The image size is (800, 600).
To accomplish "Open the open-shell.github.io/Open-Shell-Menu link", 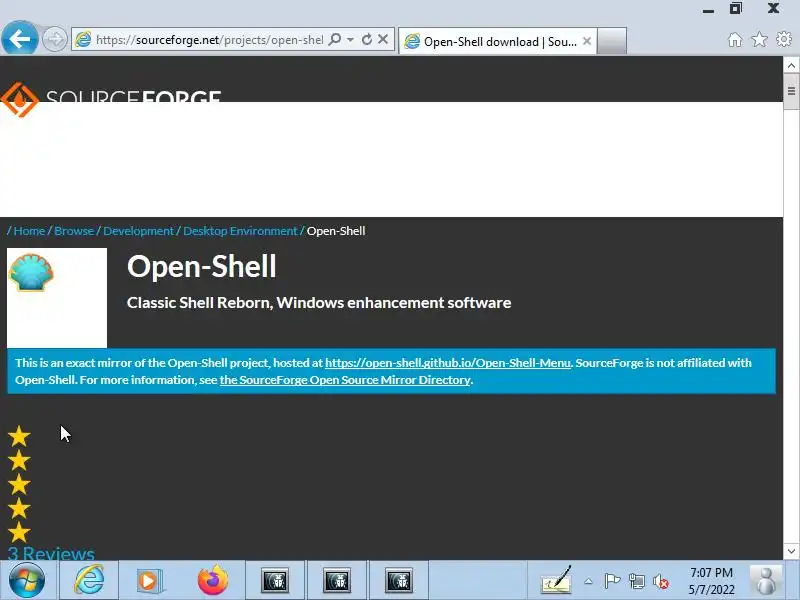I will coord(447,363).
